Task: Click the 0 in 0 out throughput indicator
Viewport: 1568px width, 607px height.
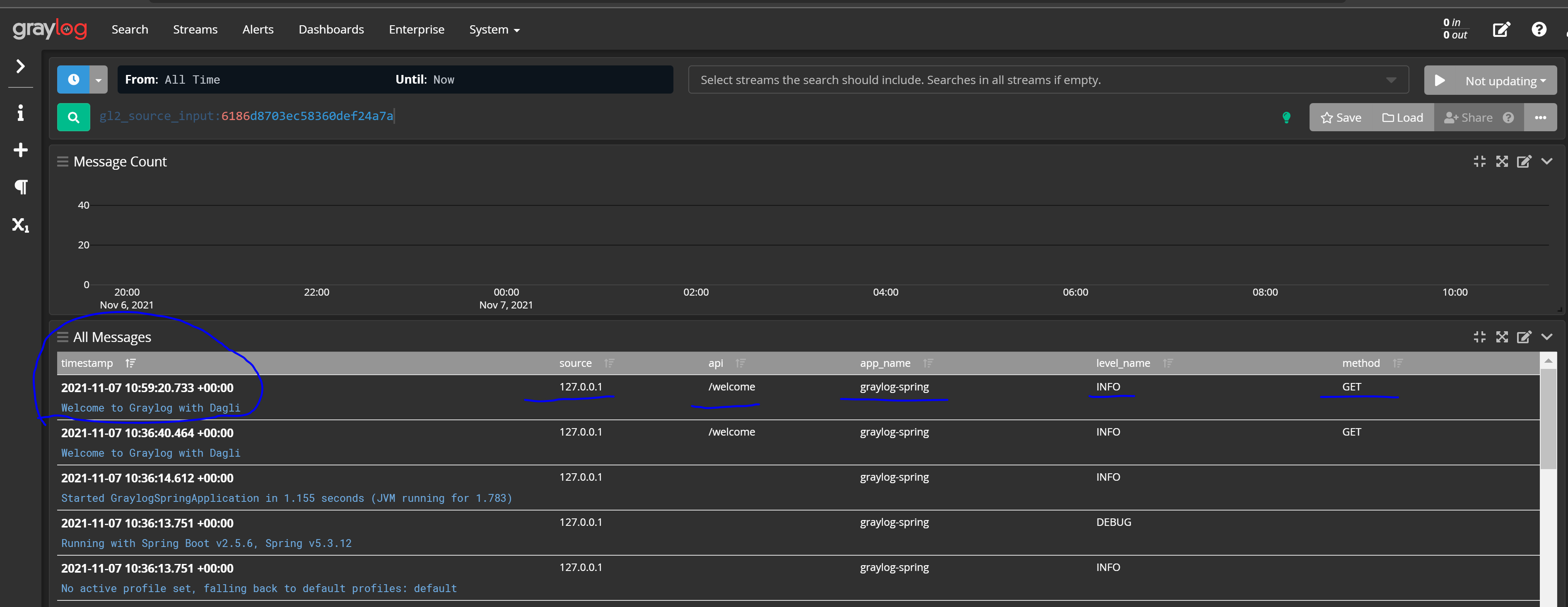Action: coord(1455,29)
